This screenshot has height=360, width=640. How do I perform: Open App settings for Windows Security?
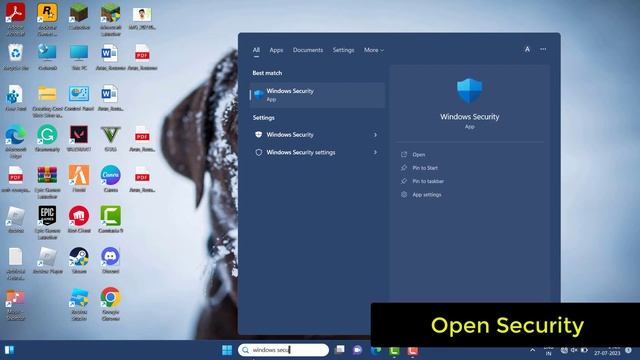(x=427, y=195)
